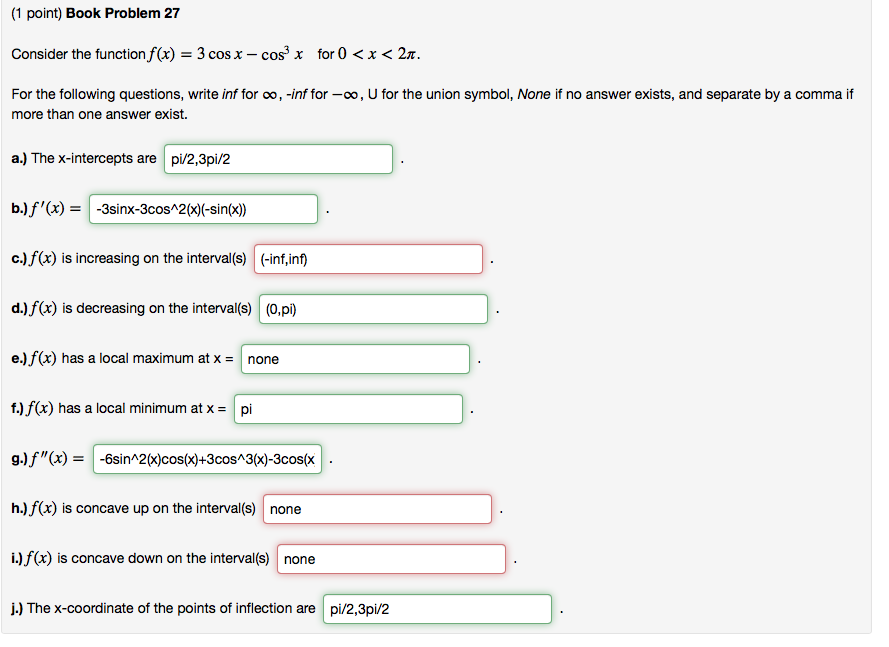Click the decreasing intervals field showing (0,pi)
Image resolution: width=889 pixels, height=647 pixels.
372,308
